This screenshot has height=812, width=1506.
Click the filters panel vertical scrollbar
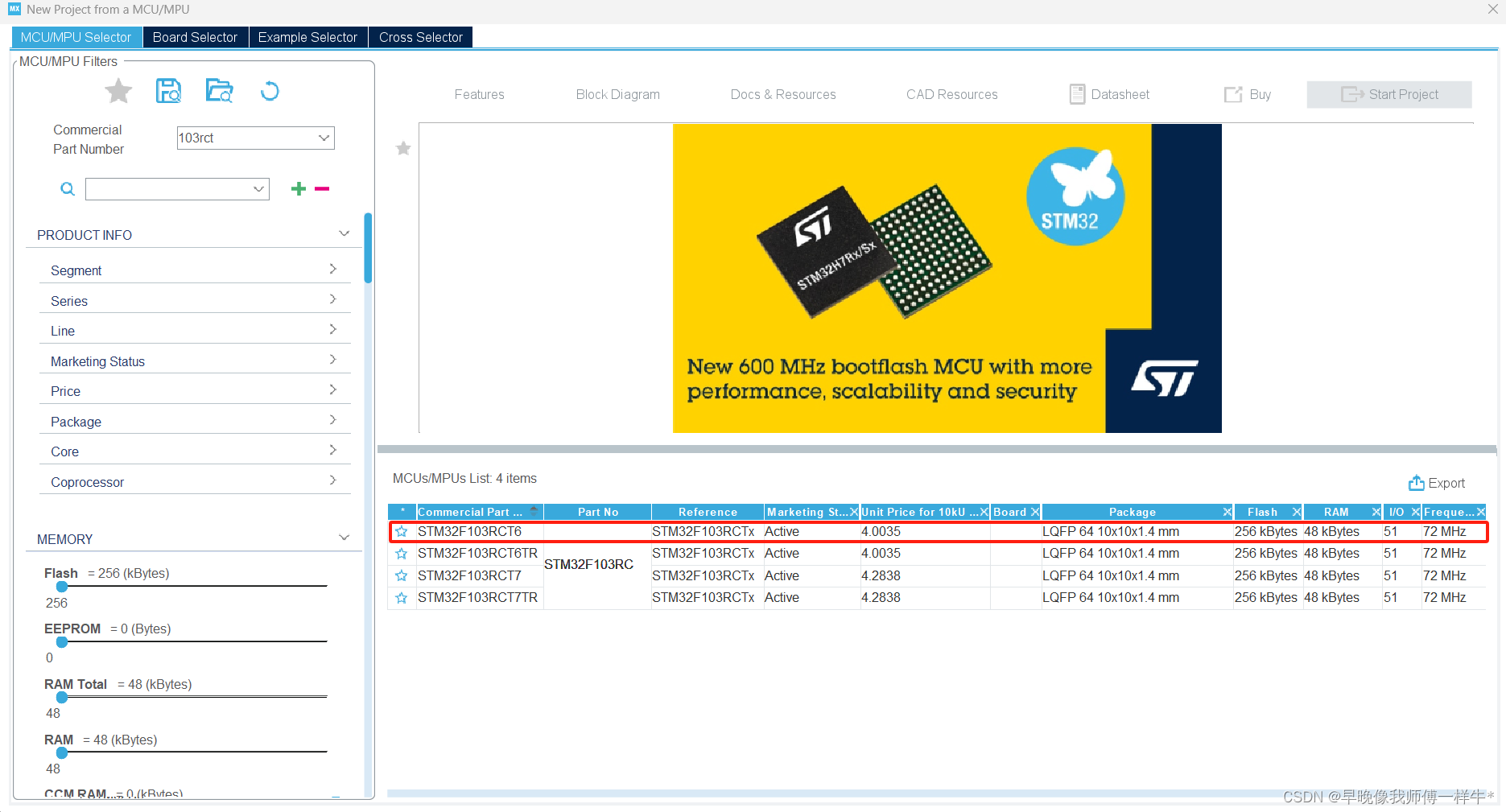[x=368, y=248]
